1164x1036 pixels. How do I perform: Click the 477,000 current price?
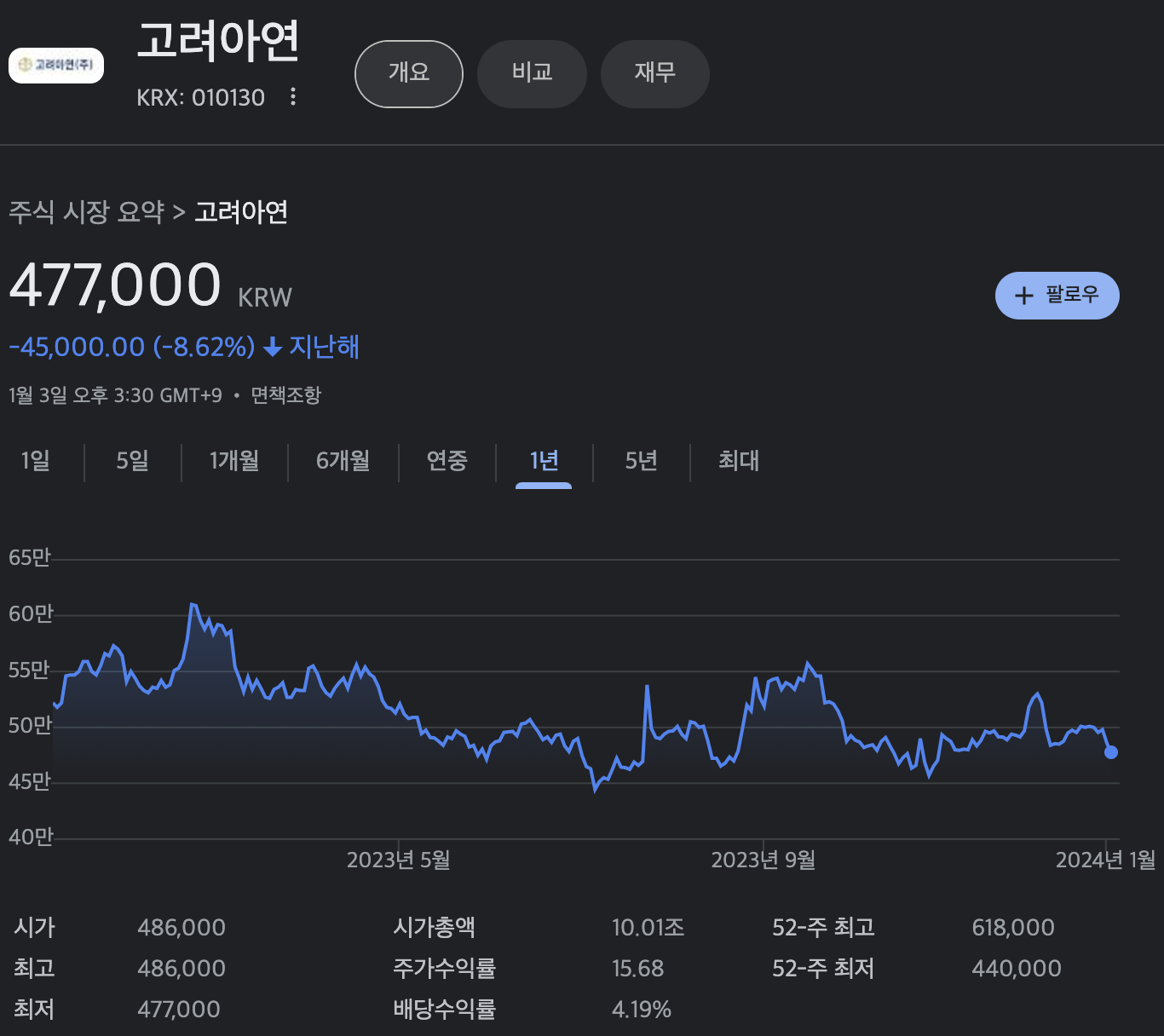point(115,285)
